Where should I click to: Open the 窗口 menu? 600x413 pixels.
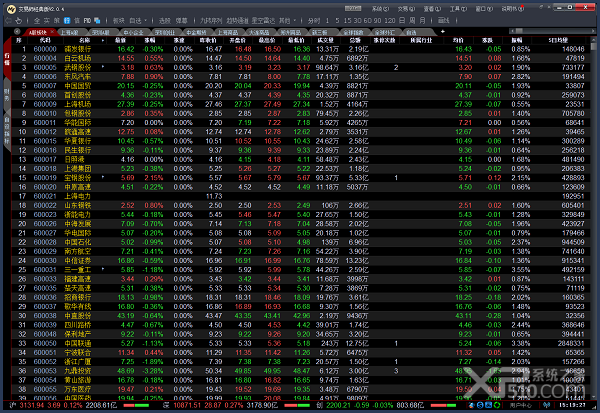click(484, 8)
